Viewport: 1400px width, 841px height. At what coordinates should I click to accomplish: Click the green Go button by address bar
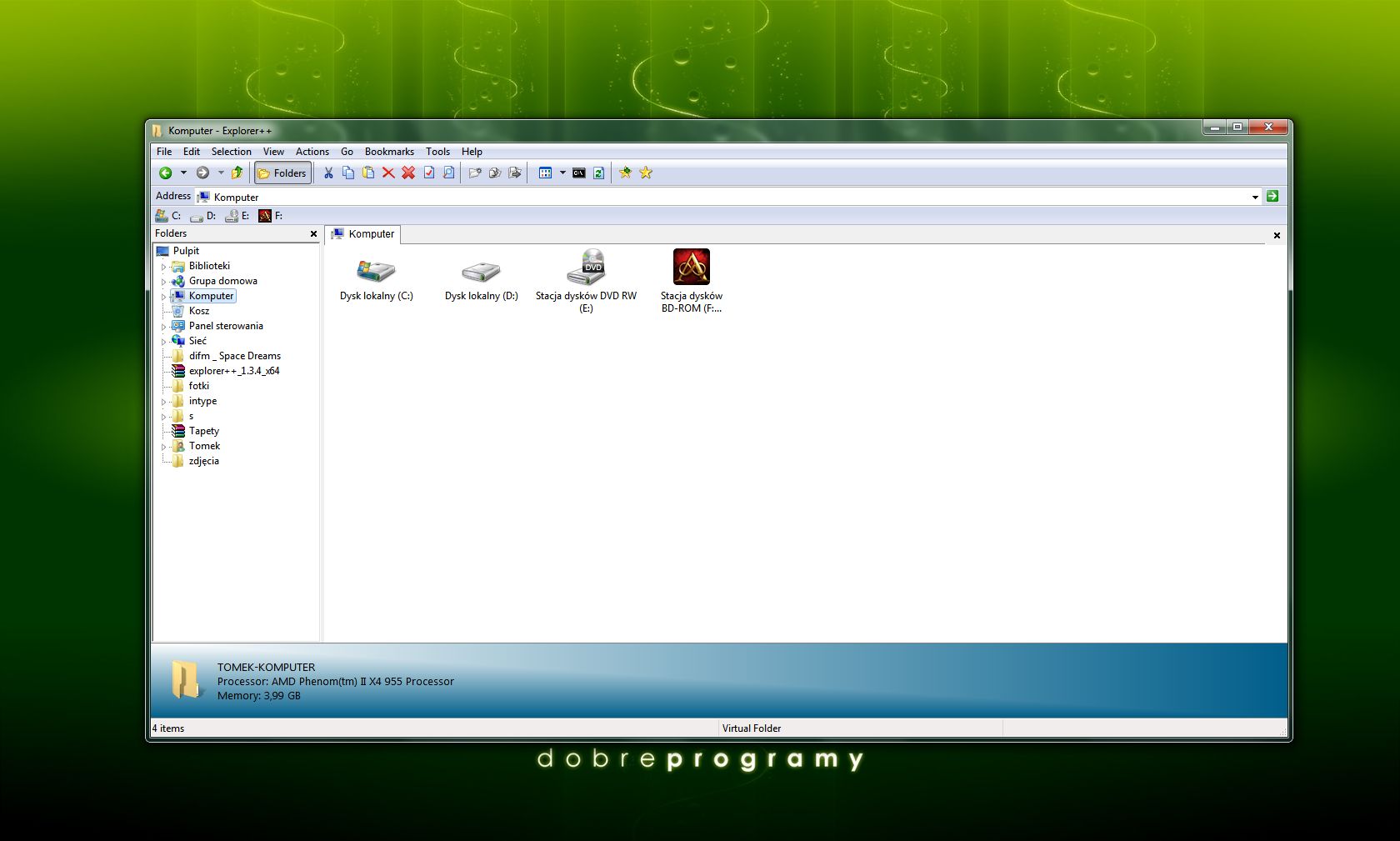point(1272,197)
